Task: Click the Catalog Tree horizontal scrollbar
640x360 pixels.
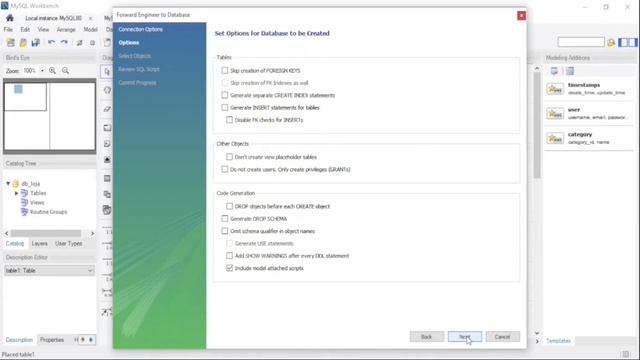Action: click(x=46, y=233)
